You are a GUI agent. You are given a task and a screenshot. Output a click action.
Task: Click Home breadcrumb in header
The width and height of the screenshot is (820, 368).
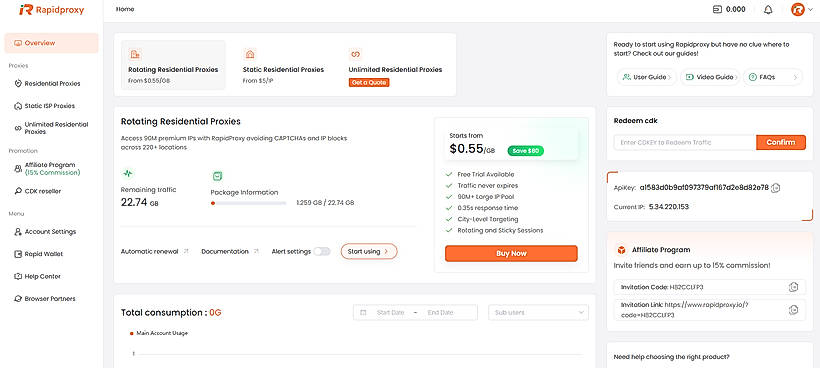(x=125, y=9)
